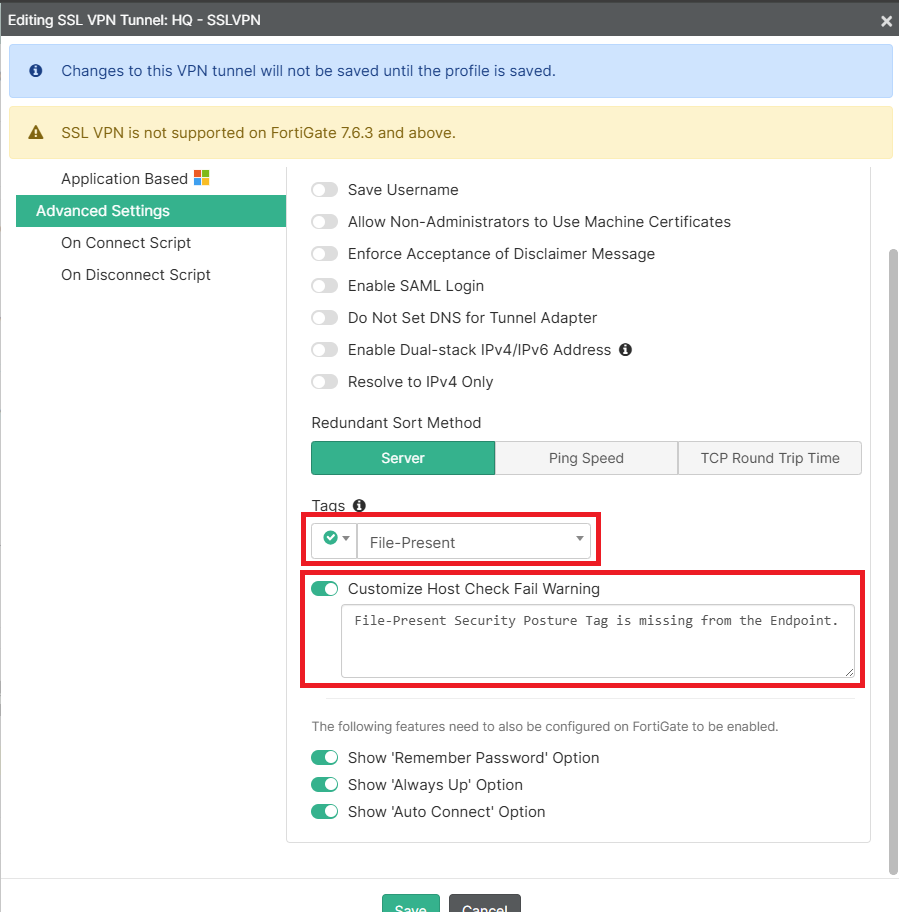899x912 pixels.
Task: Click the Save button
Action: click(410, 904)
